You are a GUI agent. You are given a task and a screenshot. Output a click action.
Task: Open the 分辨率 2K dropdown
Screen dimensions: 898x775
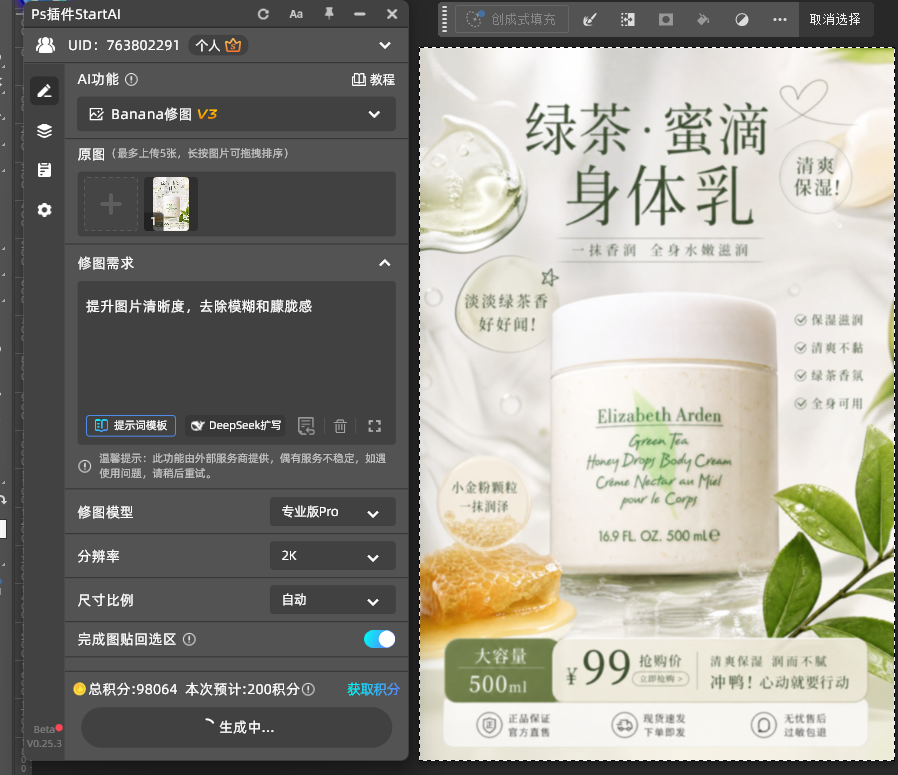[333, 556]
